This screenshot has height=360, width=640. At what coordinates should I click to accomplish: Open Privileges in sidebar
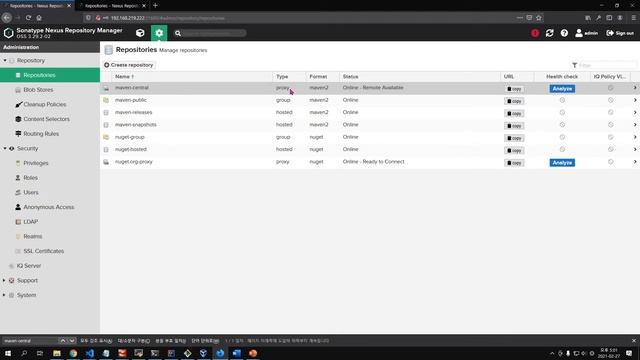click(x=36, y=163)
